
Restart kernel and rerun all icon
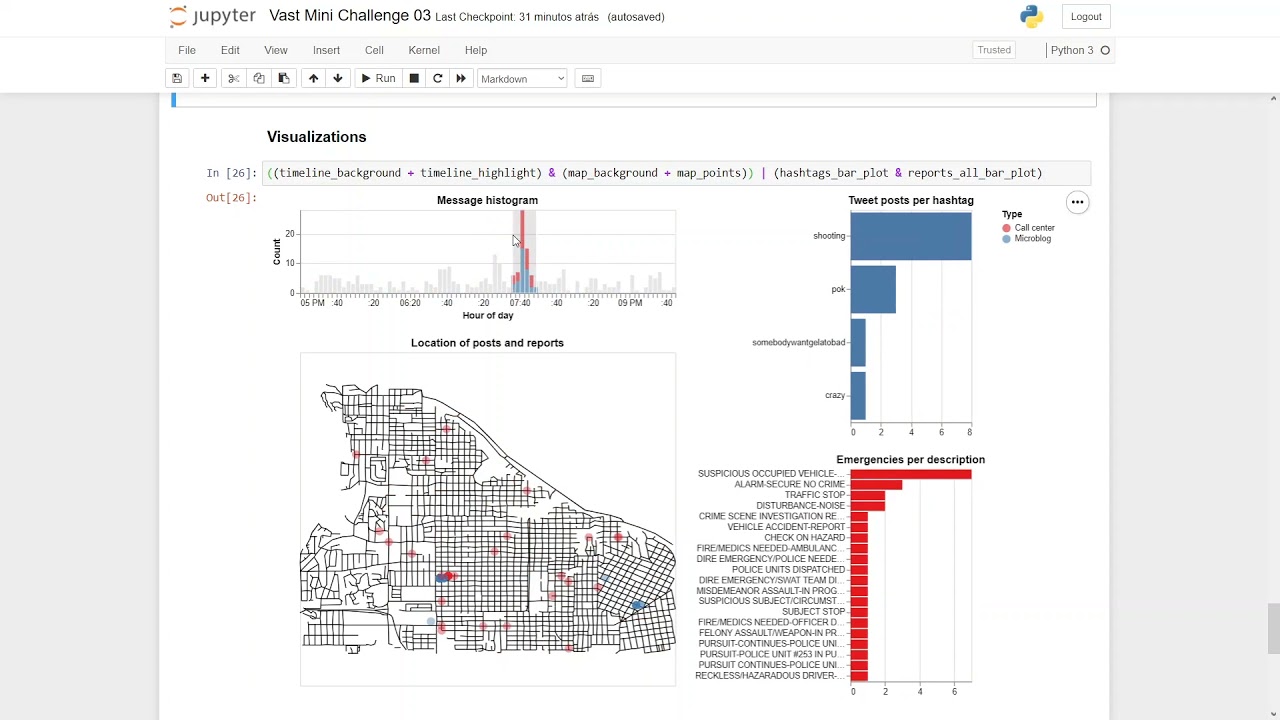coord(461,78)
